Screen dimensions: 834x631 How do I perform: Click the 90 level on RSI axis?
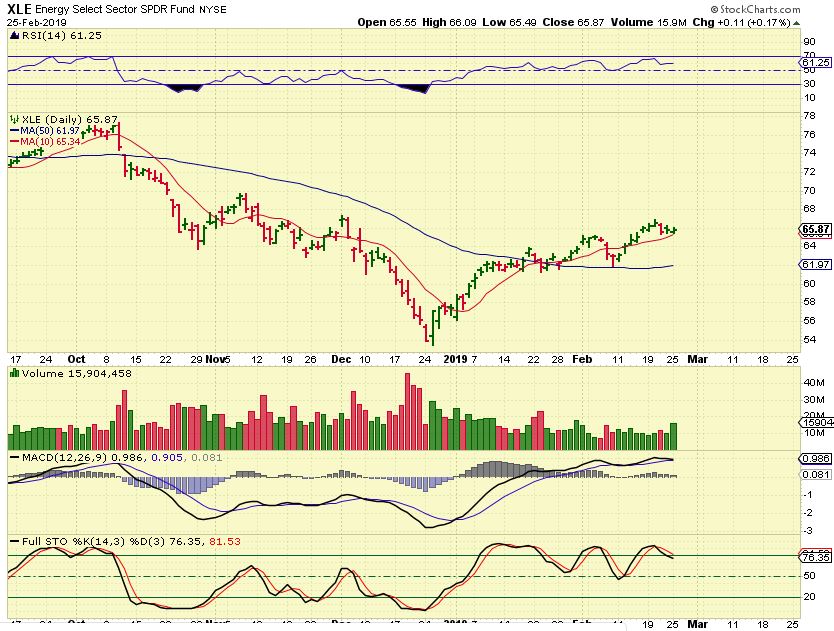(810, 41)
